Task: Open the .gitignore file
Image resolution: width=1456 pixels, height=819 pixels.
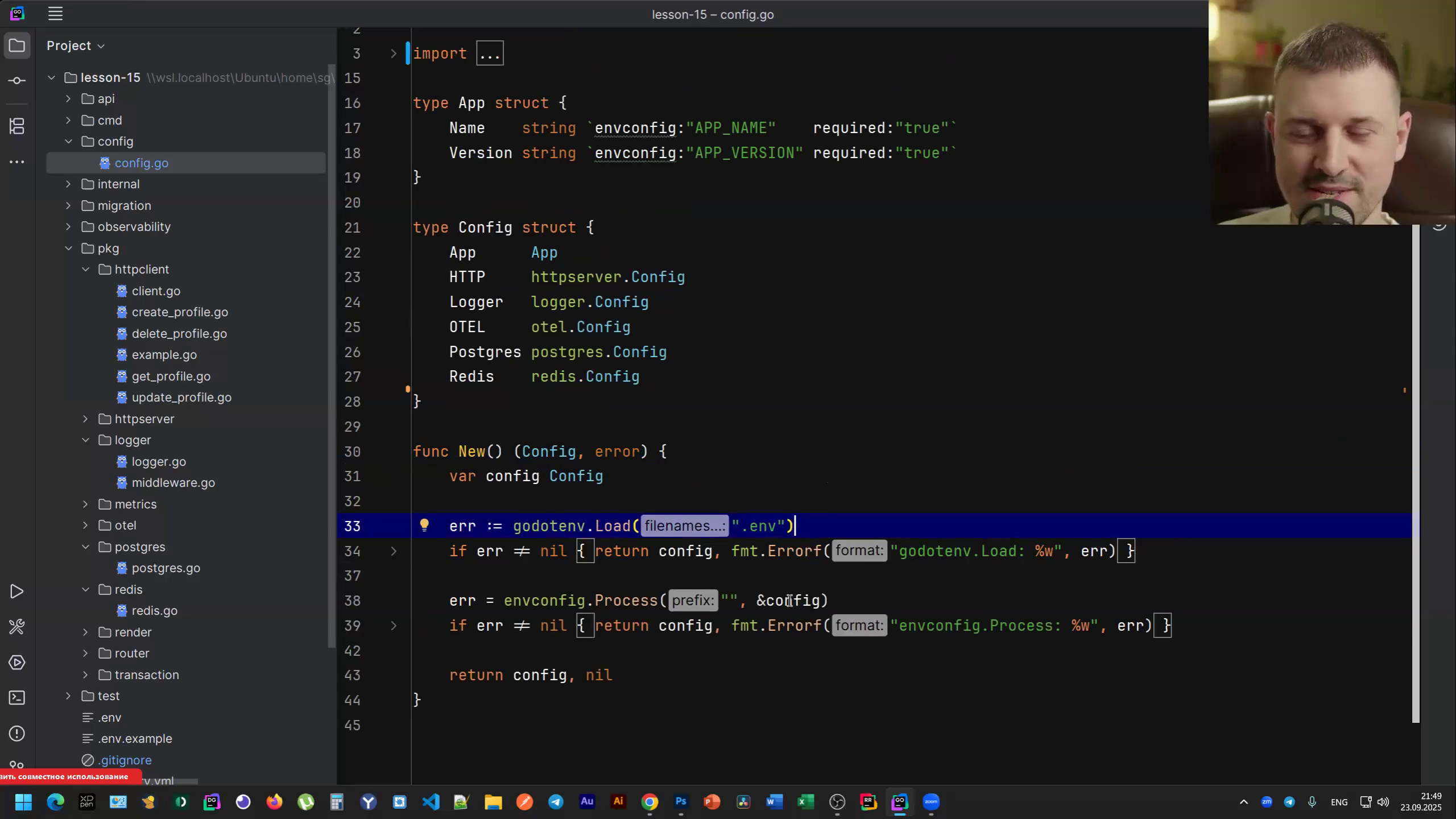Action: 125,760
